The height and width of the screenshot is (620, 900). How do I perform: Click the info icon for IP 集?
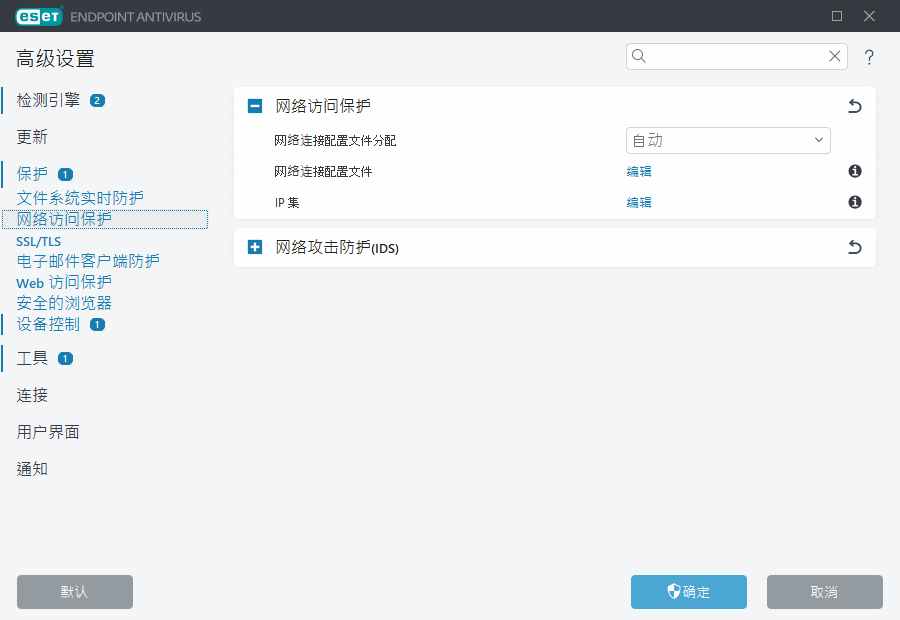855,202
